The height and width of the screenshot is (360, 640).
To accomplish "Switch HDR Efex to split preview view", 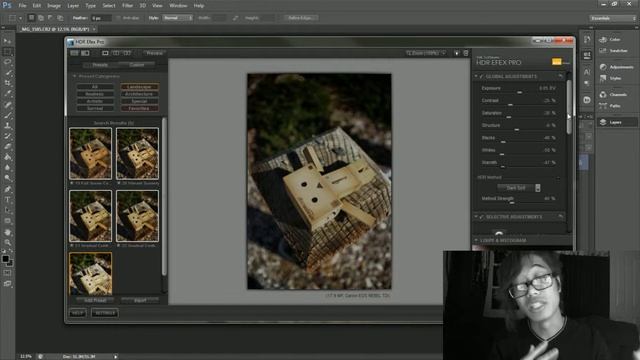I will 116,53.
